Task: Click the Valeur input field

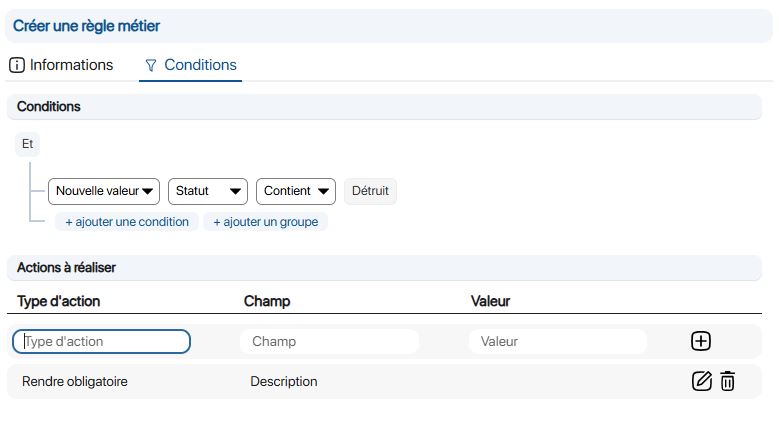Action: [557, 341]
